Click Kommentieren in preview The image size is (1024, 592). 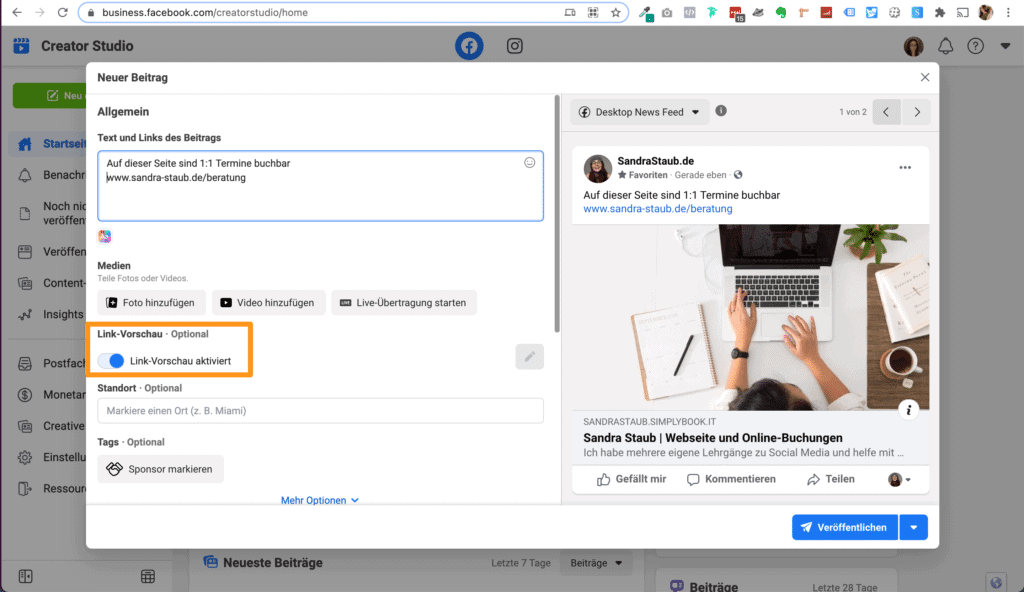[731, 479]
